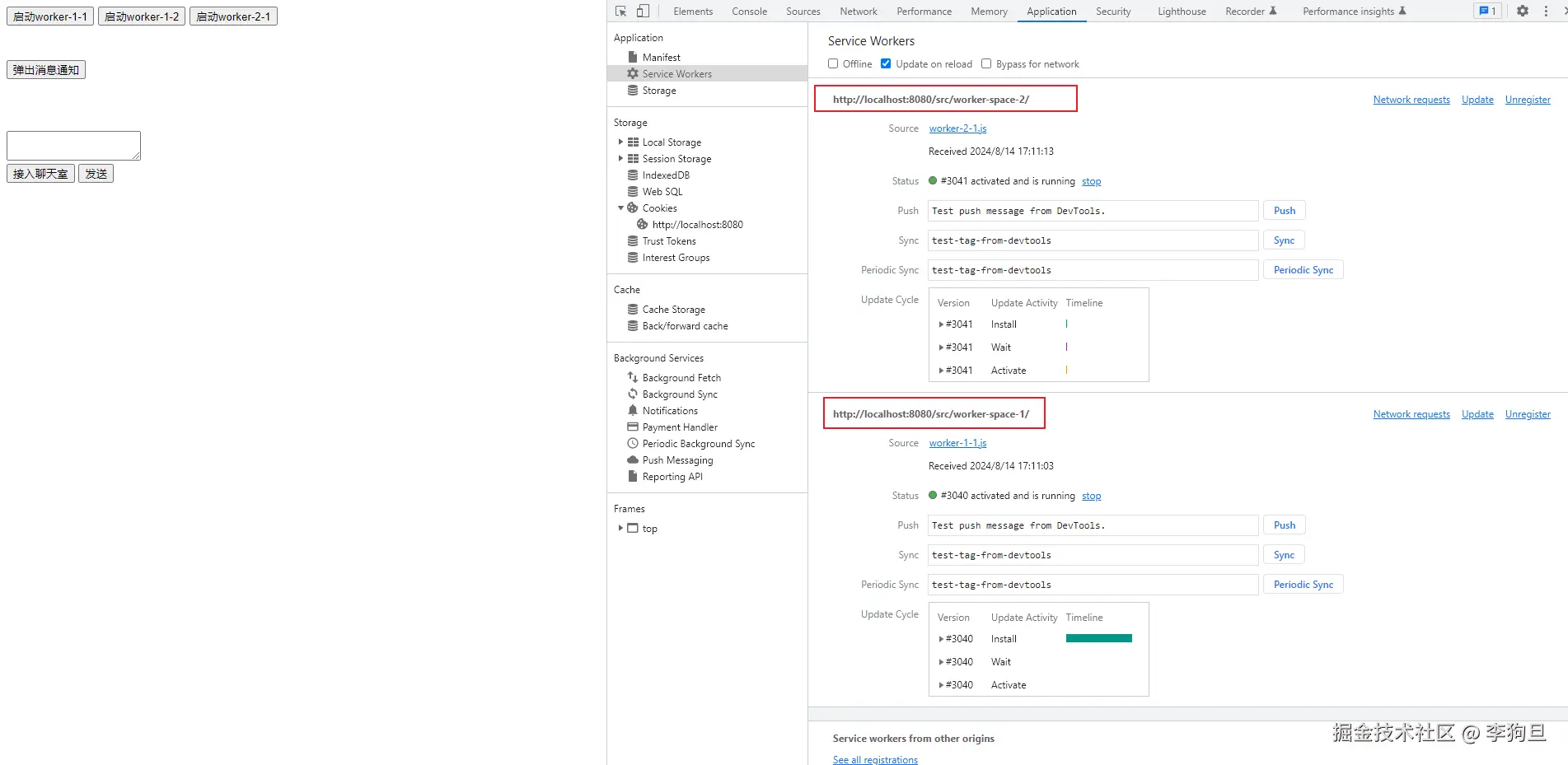Expand the #3041 Wait row
The height and width of the screenshot is (765, 1568).
(x=941, y=348)
